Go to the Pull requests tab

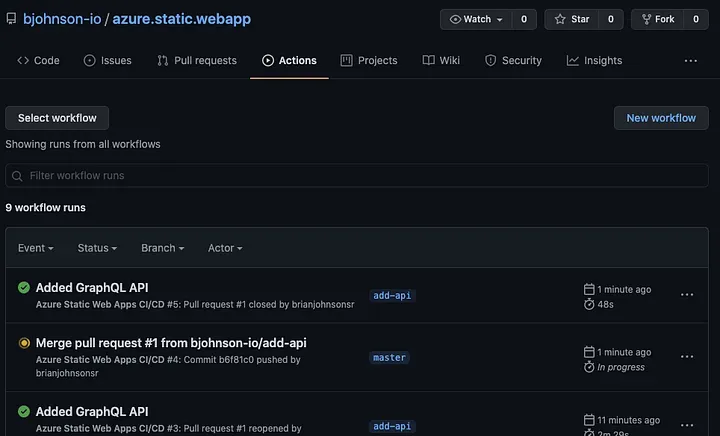197,61
